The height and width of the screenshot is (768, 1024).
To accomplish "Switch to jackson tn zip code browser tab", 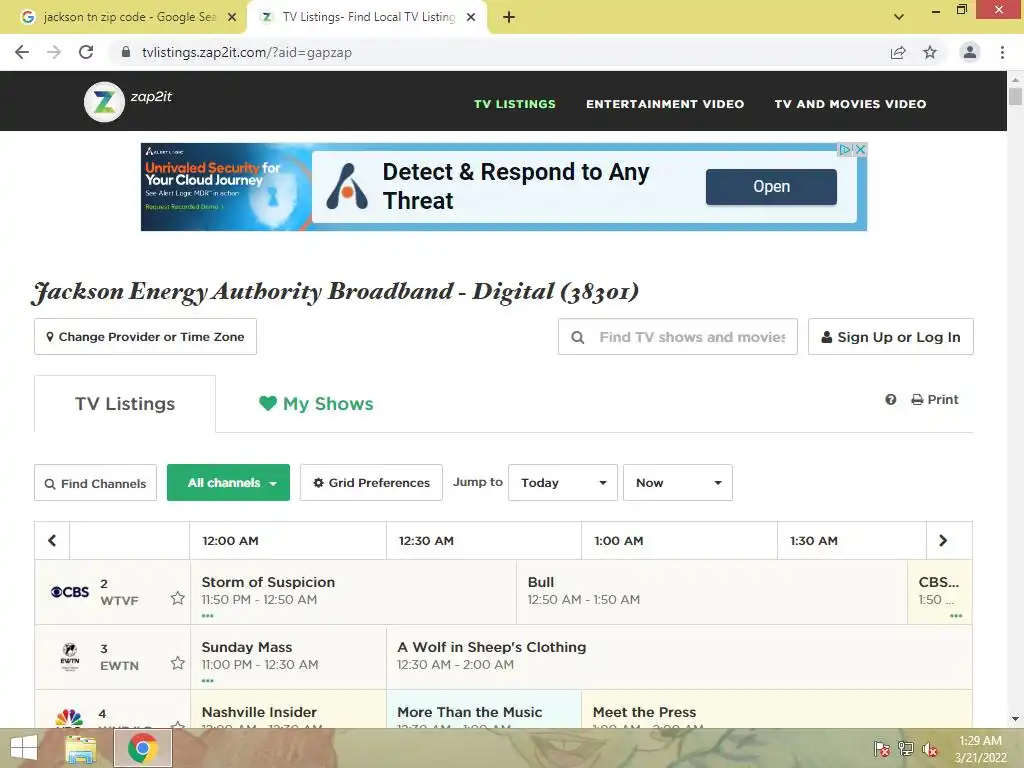I will [x=128, y=17].
